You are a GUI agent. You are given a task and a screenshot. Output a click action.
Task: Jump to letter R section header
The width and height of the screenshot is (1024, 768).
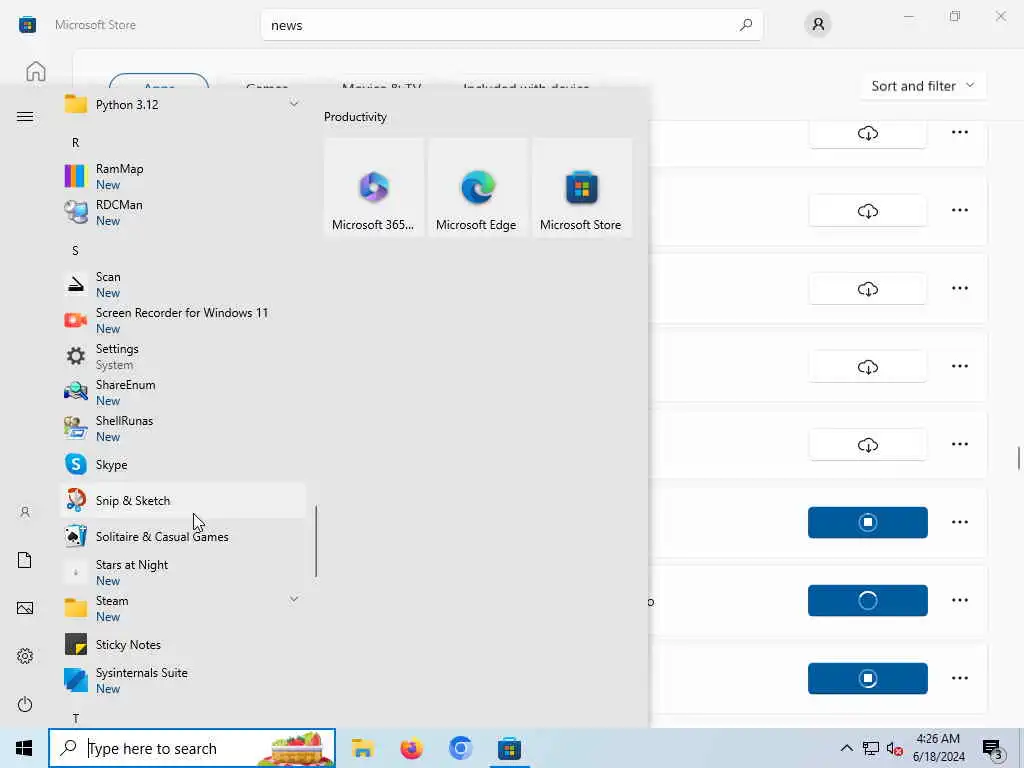76,142
